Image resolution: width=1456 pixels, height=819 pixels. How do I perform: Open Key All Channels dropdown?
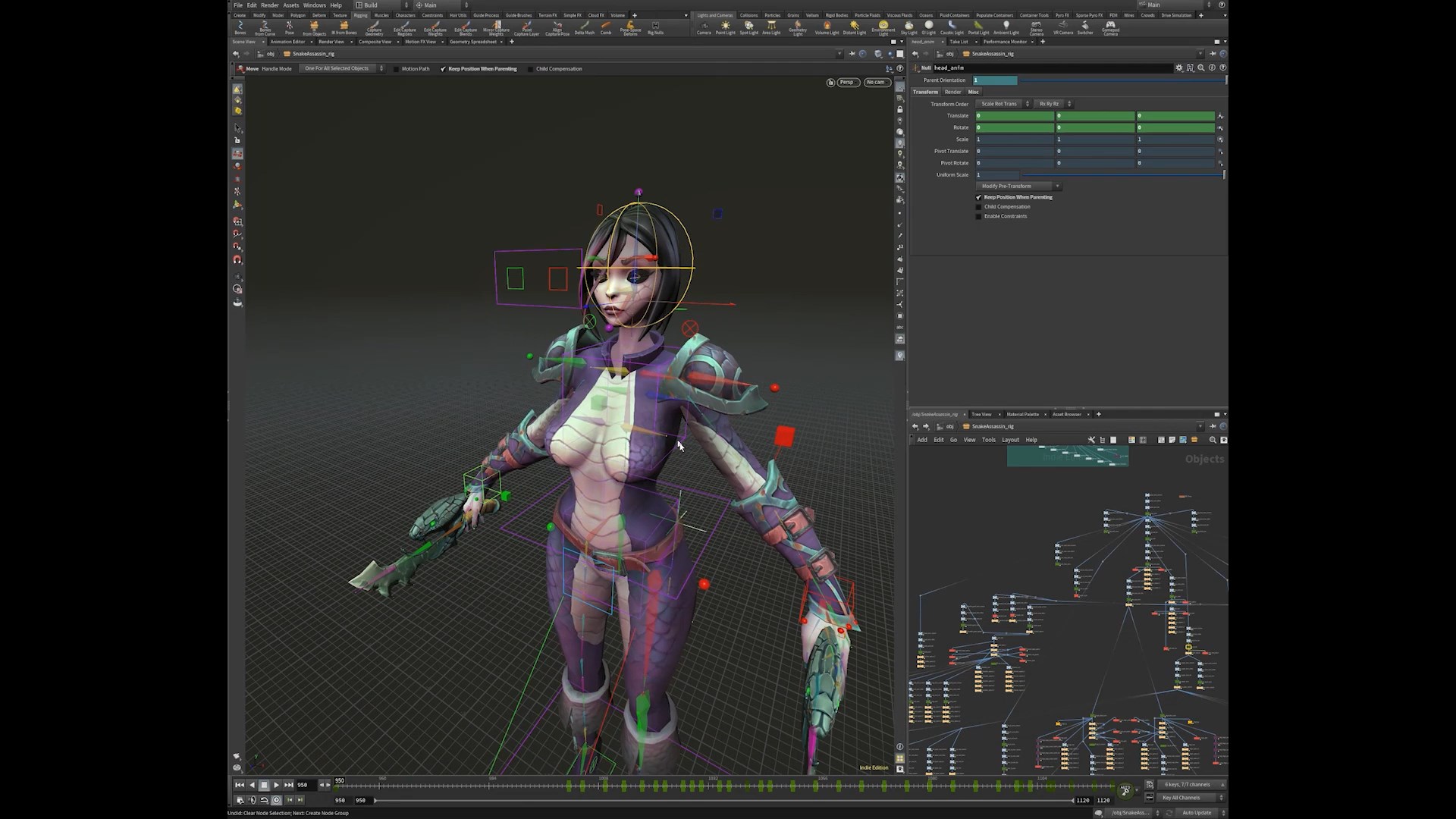[x=1192, y=798]
